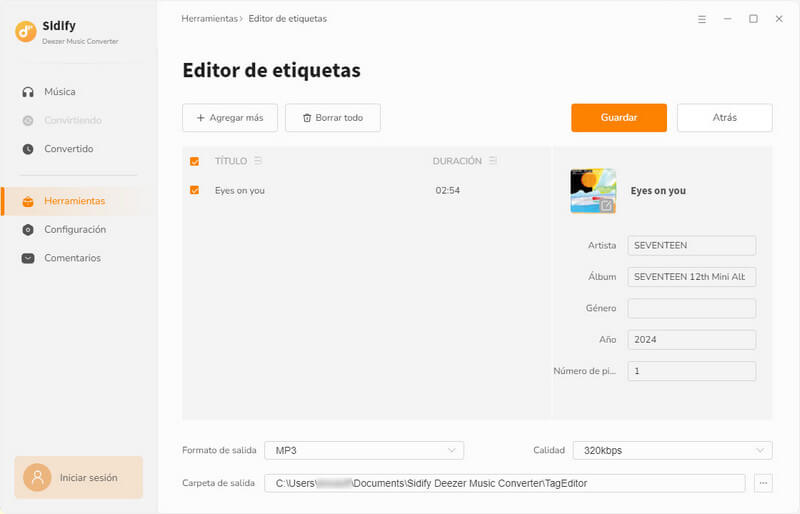
Task: Open Configuración settings page
Action: tap(75, 230)
